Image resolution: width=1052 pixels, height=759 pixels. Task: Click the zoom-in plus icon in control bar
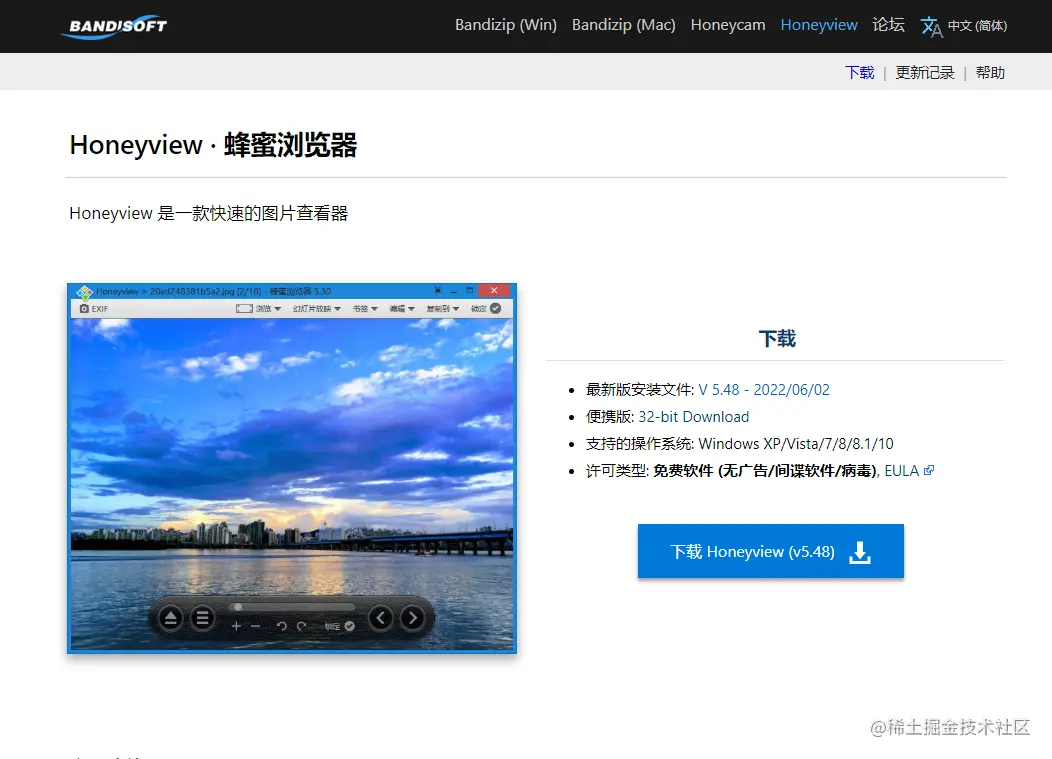pos(236,626)
